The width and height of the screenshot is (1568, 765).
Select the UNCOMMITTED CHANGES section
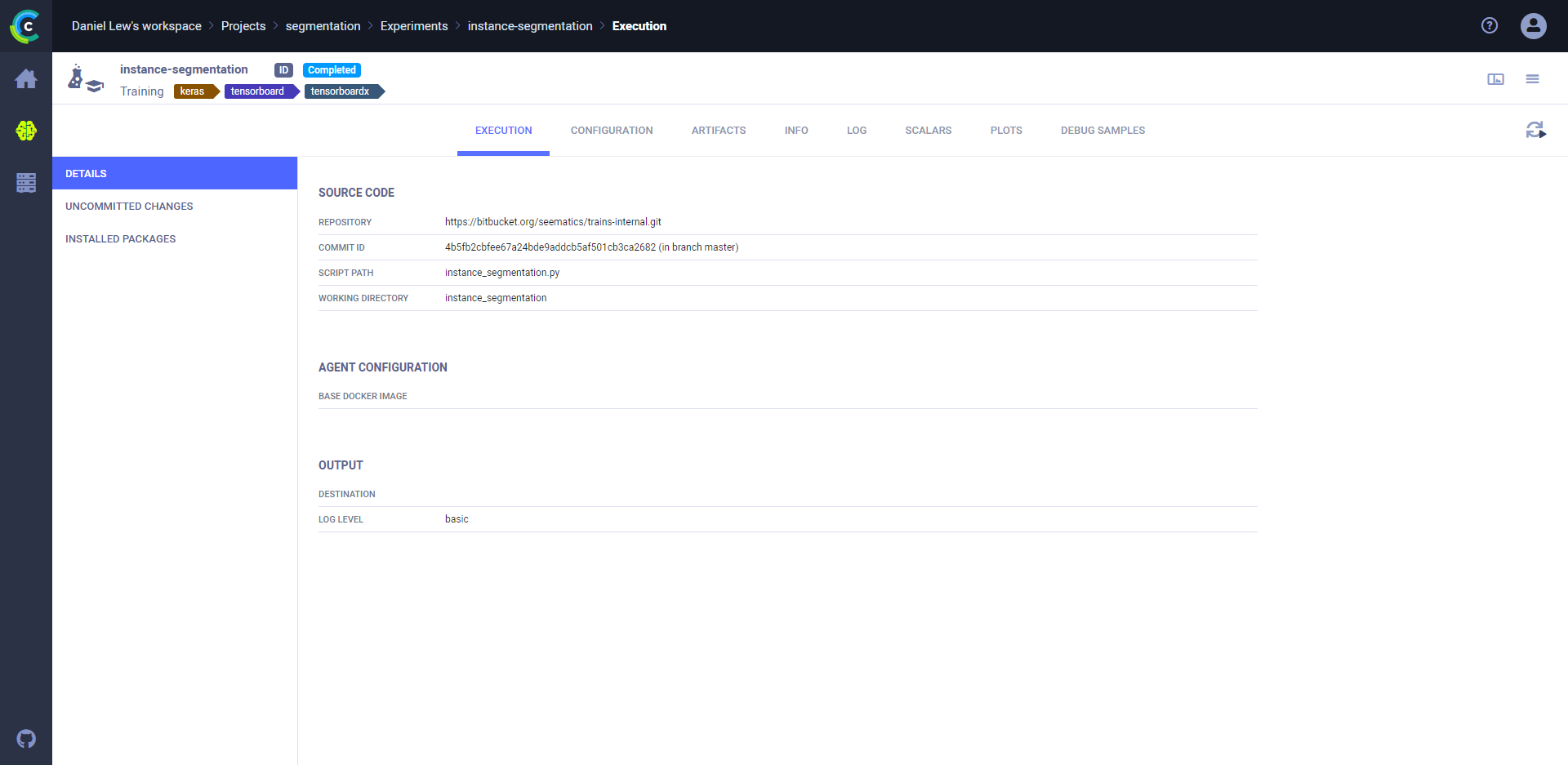click(129, 206)
